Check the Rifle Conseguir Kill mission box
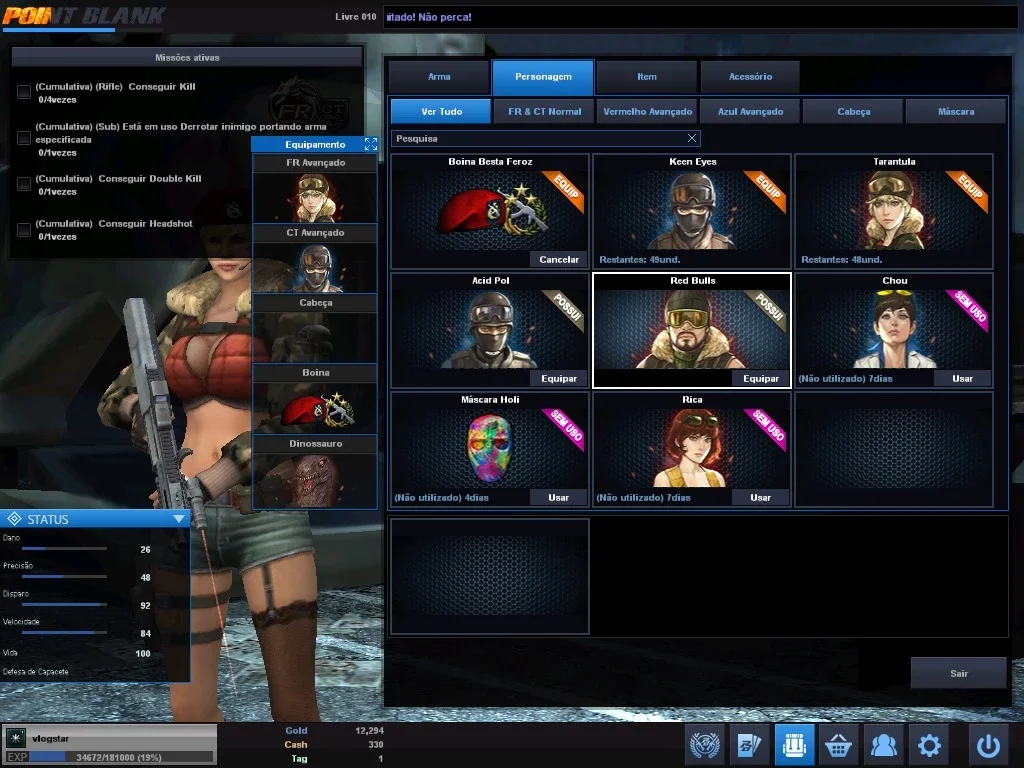 24,92
